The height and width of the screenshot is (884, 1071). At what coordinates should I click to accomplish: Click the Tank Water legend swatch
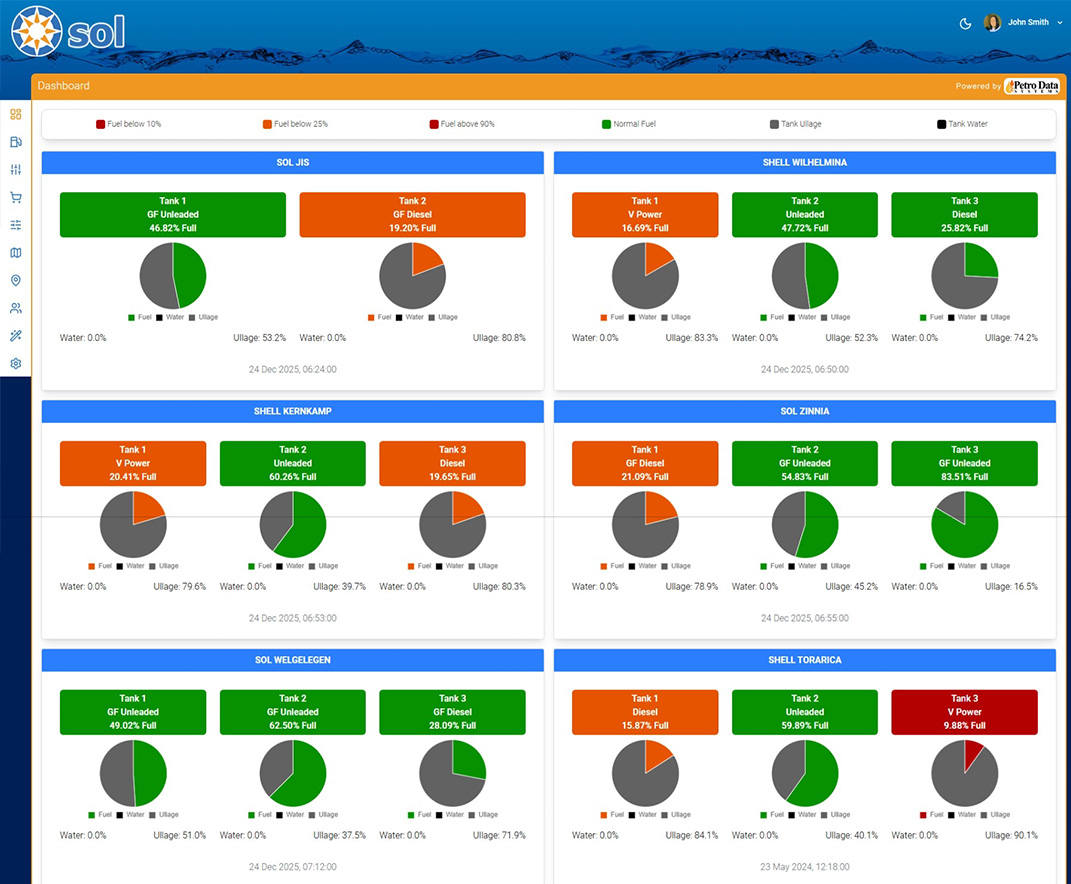point(941,124)
